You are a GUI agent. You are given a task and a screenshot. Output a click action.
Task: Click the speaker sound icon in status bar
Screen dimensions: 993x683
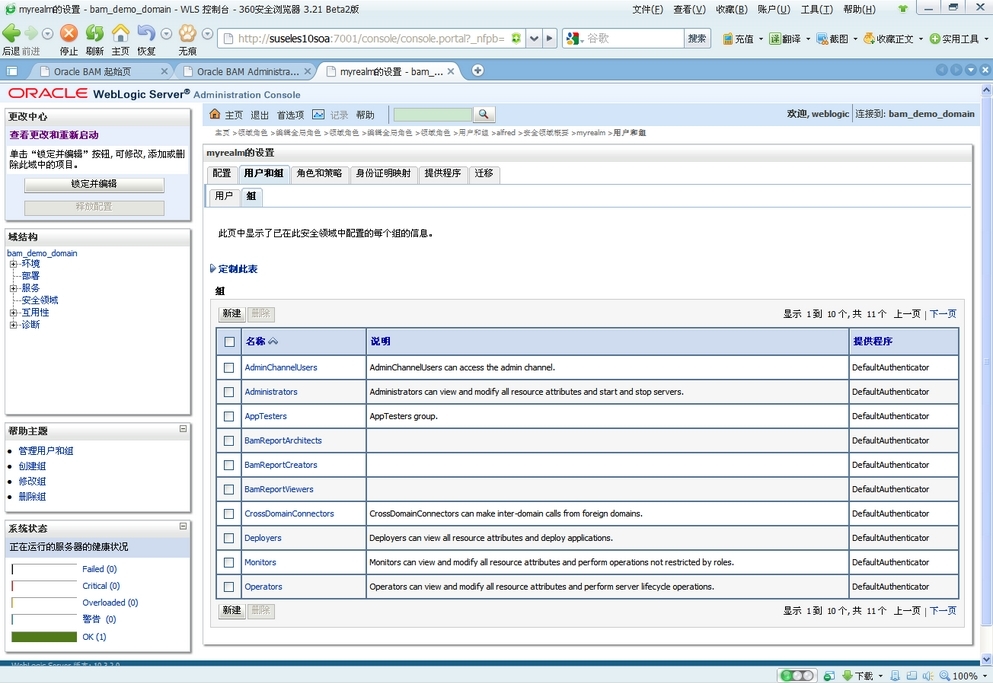click(926, 675)
